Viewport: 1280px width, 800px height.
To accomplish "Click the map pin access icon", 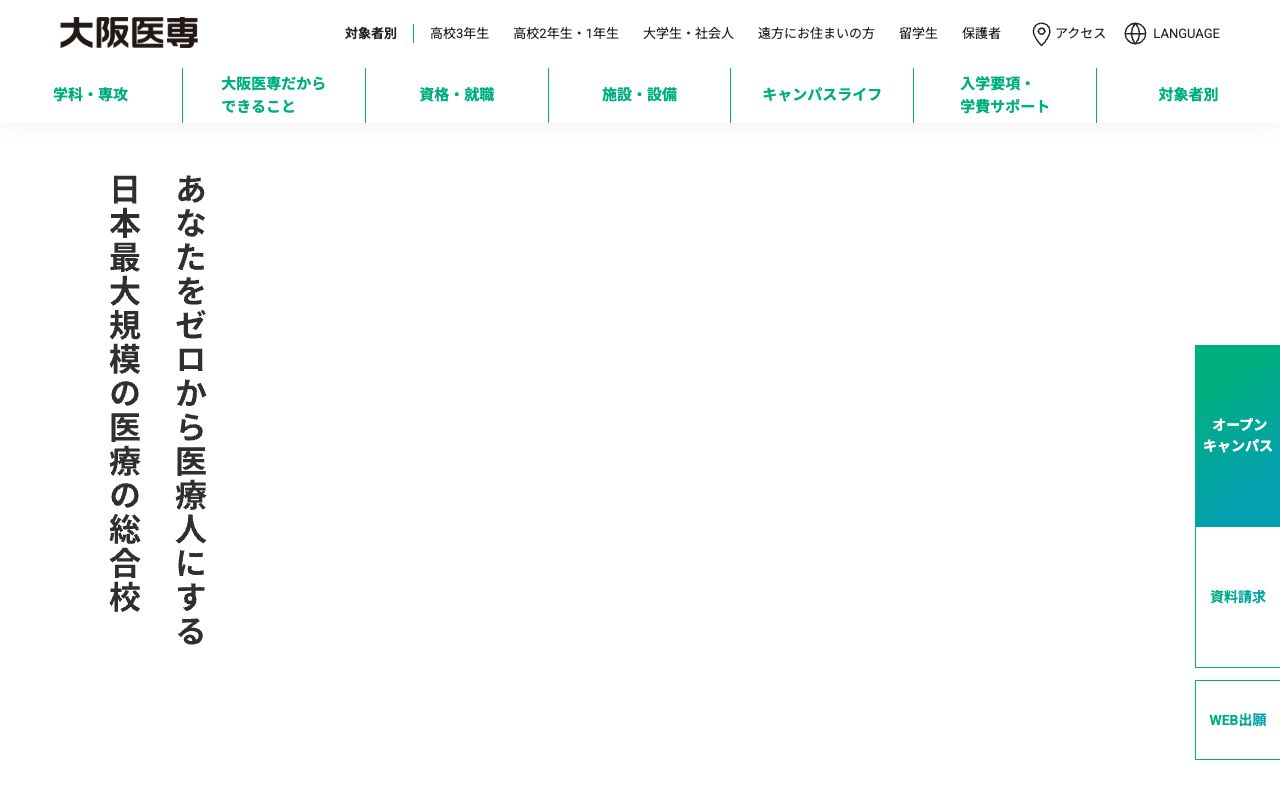I will click(x=1041, y=34).
